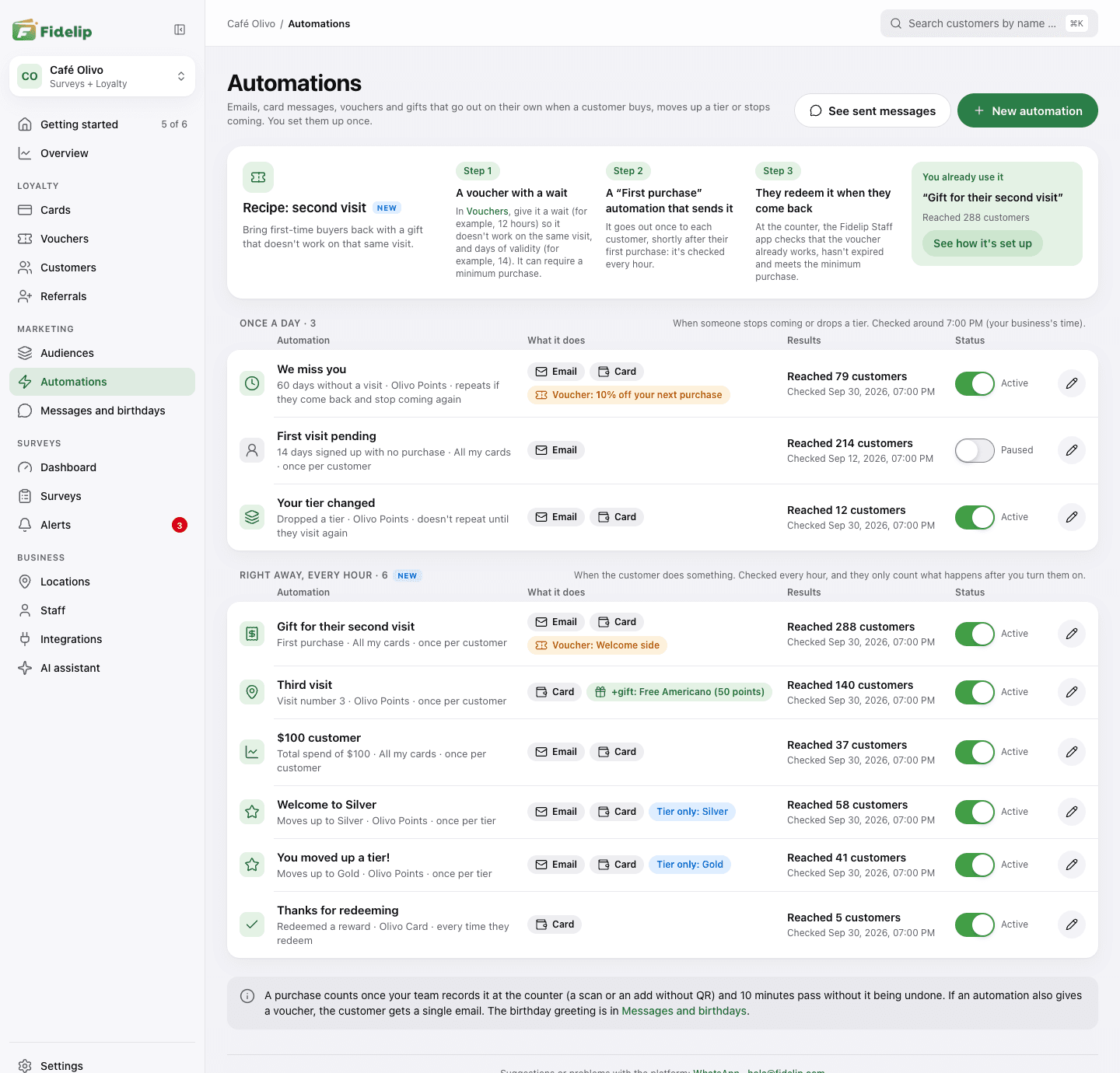
Task: Enable the First visit pending toggle
Action: tap(975, 450)
